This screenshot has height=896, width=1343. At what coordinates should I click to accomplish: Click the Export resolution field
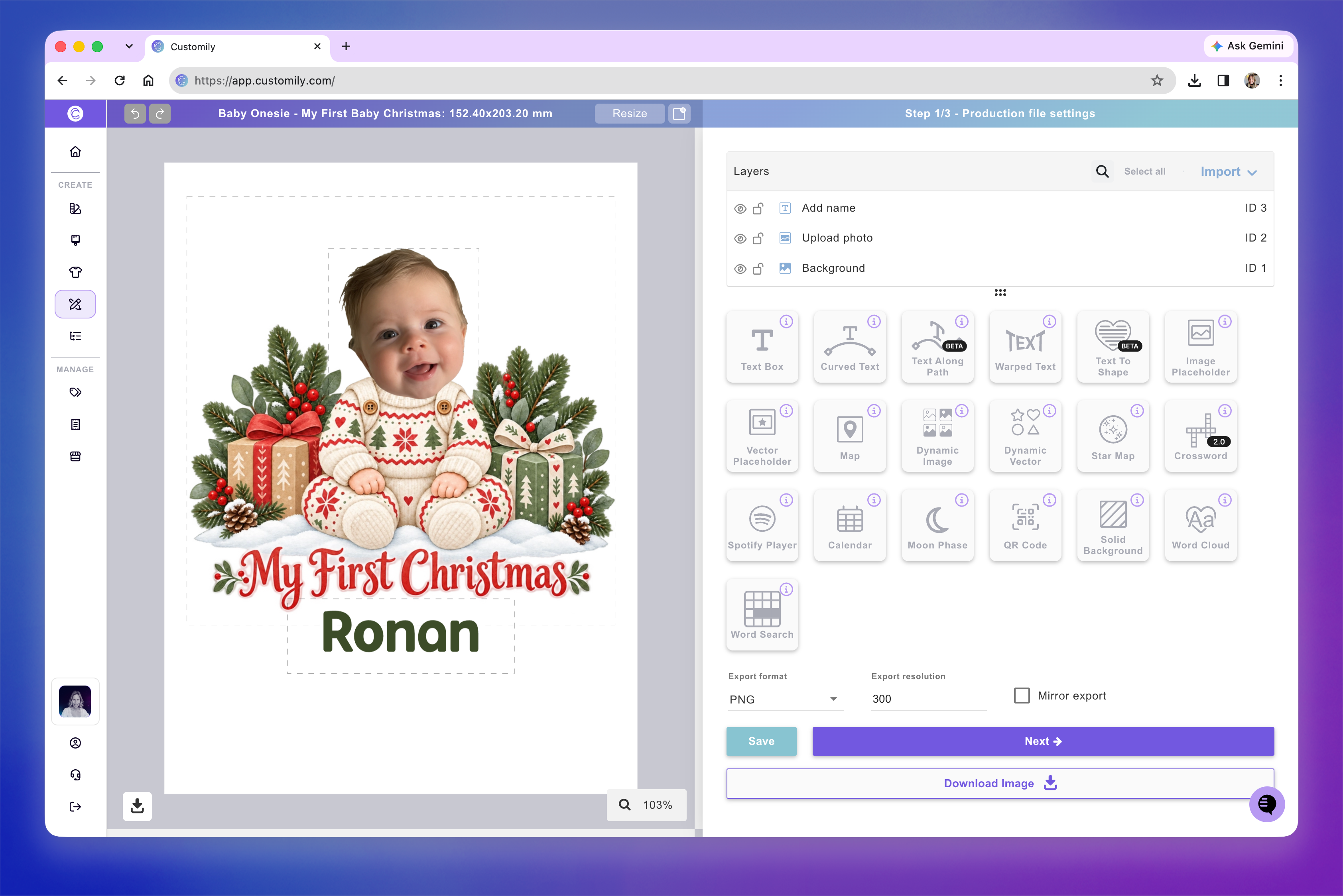coord(928,699)
